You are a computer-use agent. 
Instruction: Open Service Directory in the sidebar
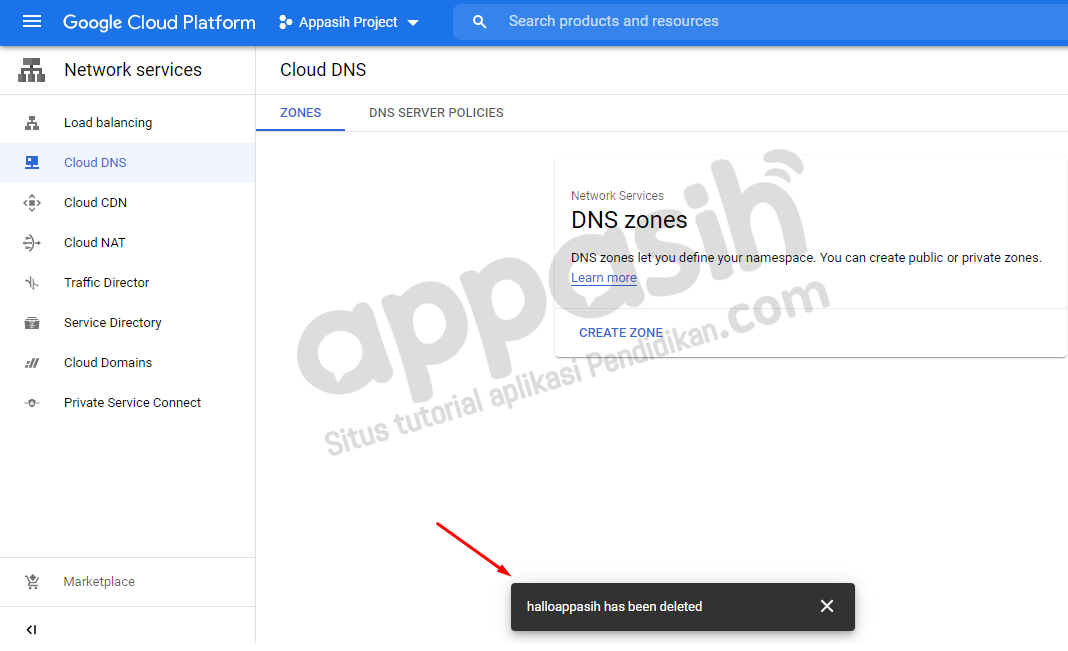127,323
